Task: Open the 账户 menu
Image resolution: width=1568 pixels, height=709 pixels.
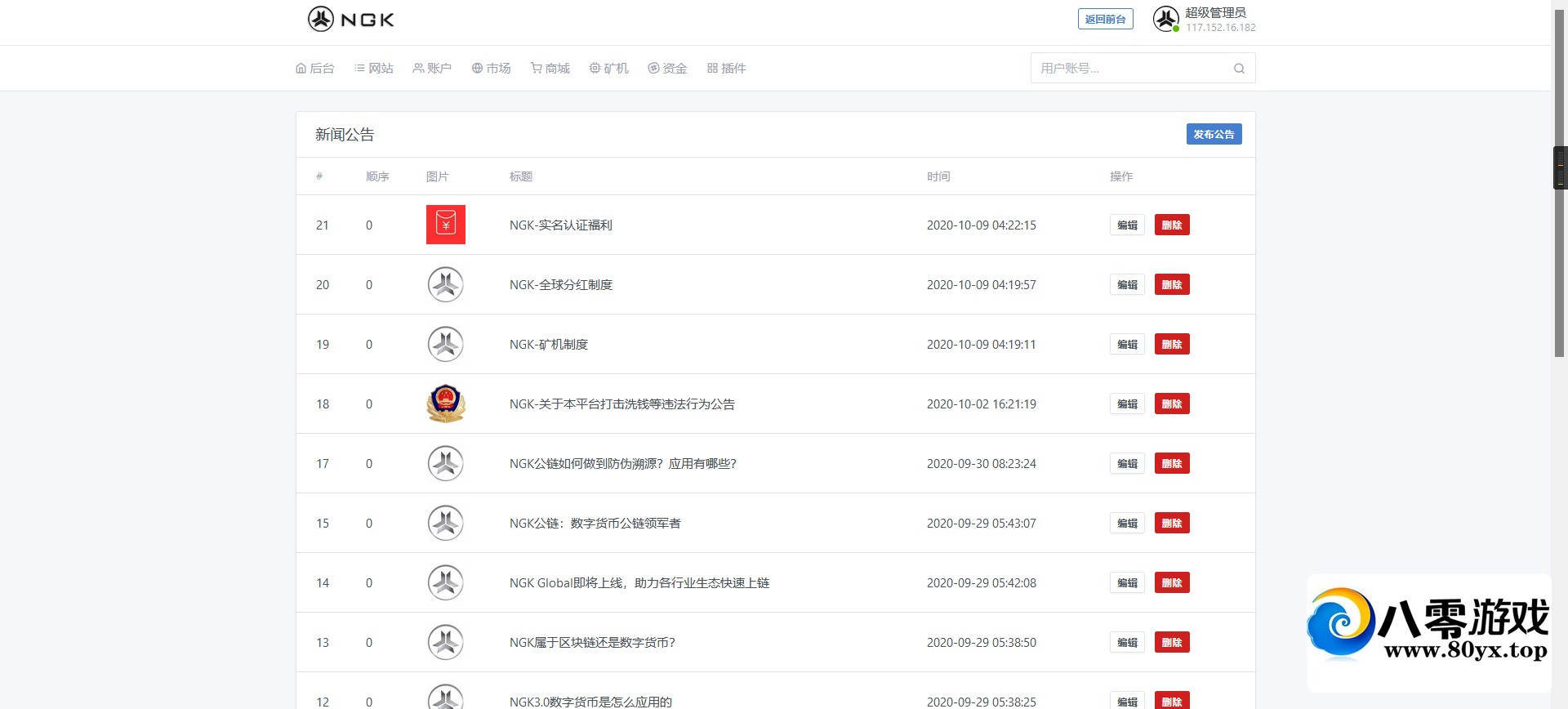Action: pos(433,69)
